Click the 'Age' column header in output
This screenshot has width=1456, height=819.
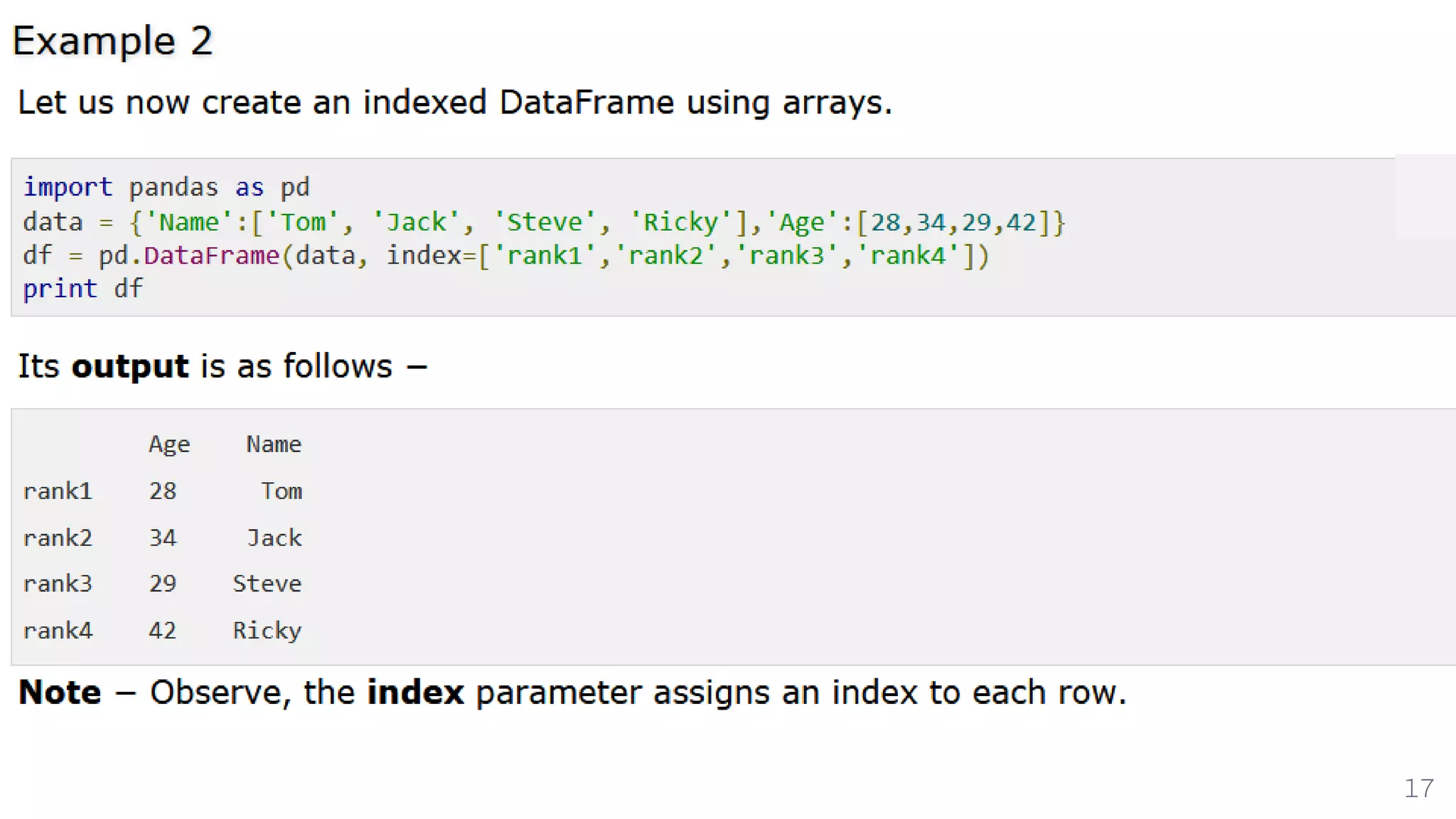click(x=169, y=445)
